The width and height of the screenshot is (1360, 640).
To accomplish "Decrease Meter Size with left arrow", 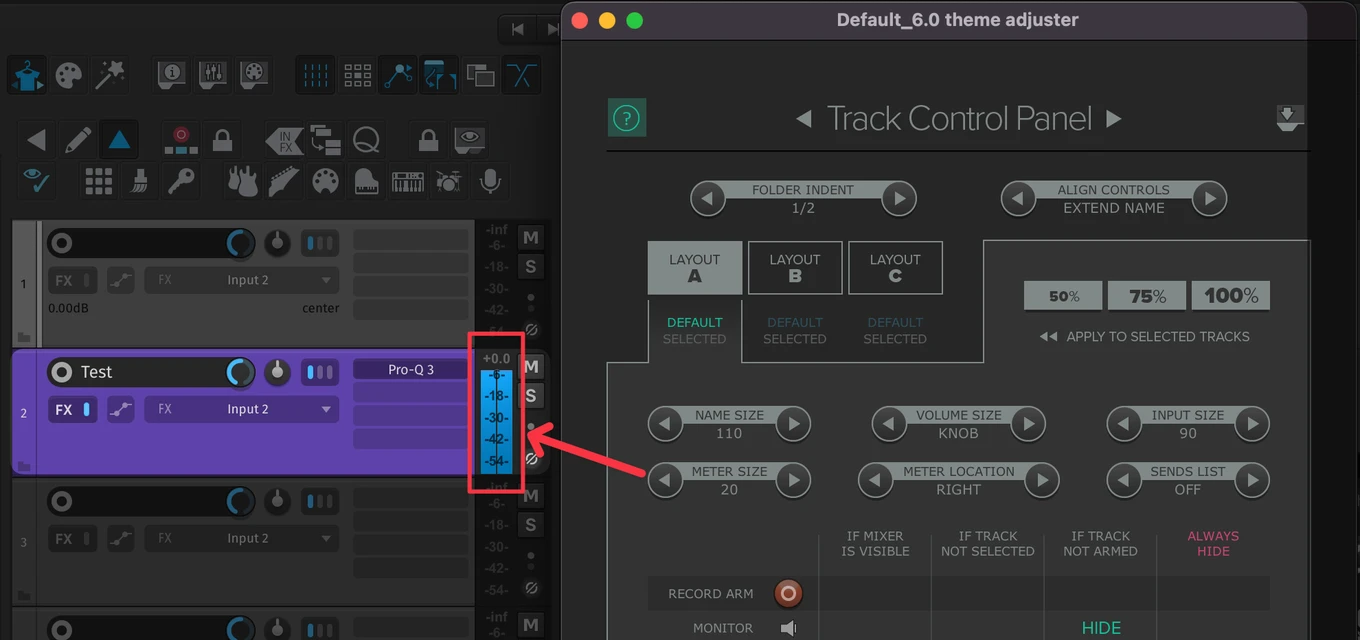I will click(665, 480).
